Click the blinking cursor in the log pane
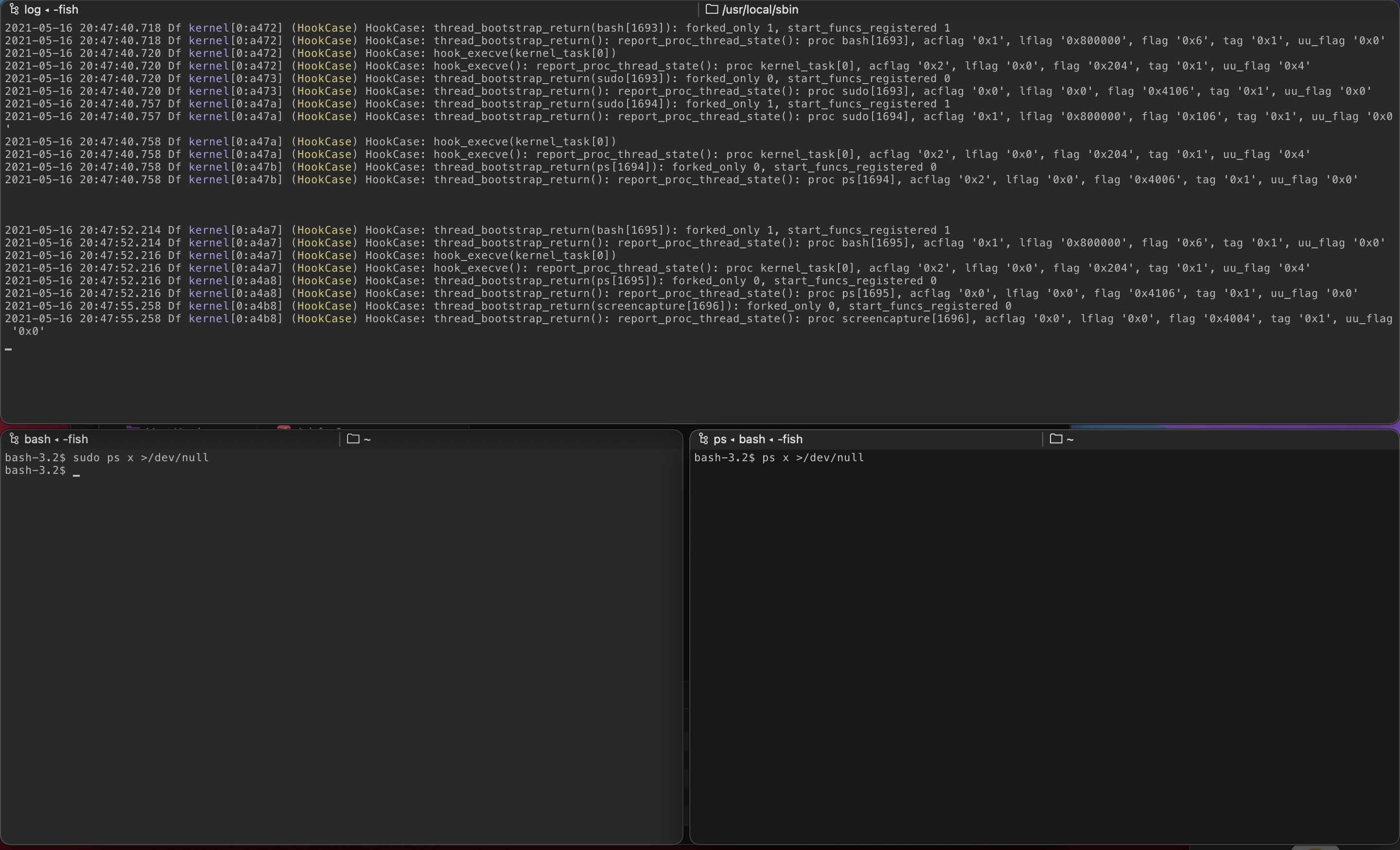1400x850 pixels. (8, 349)
